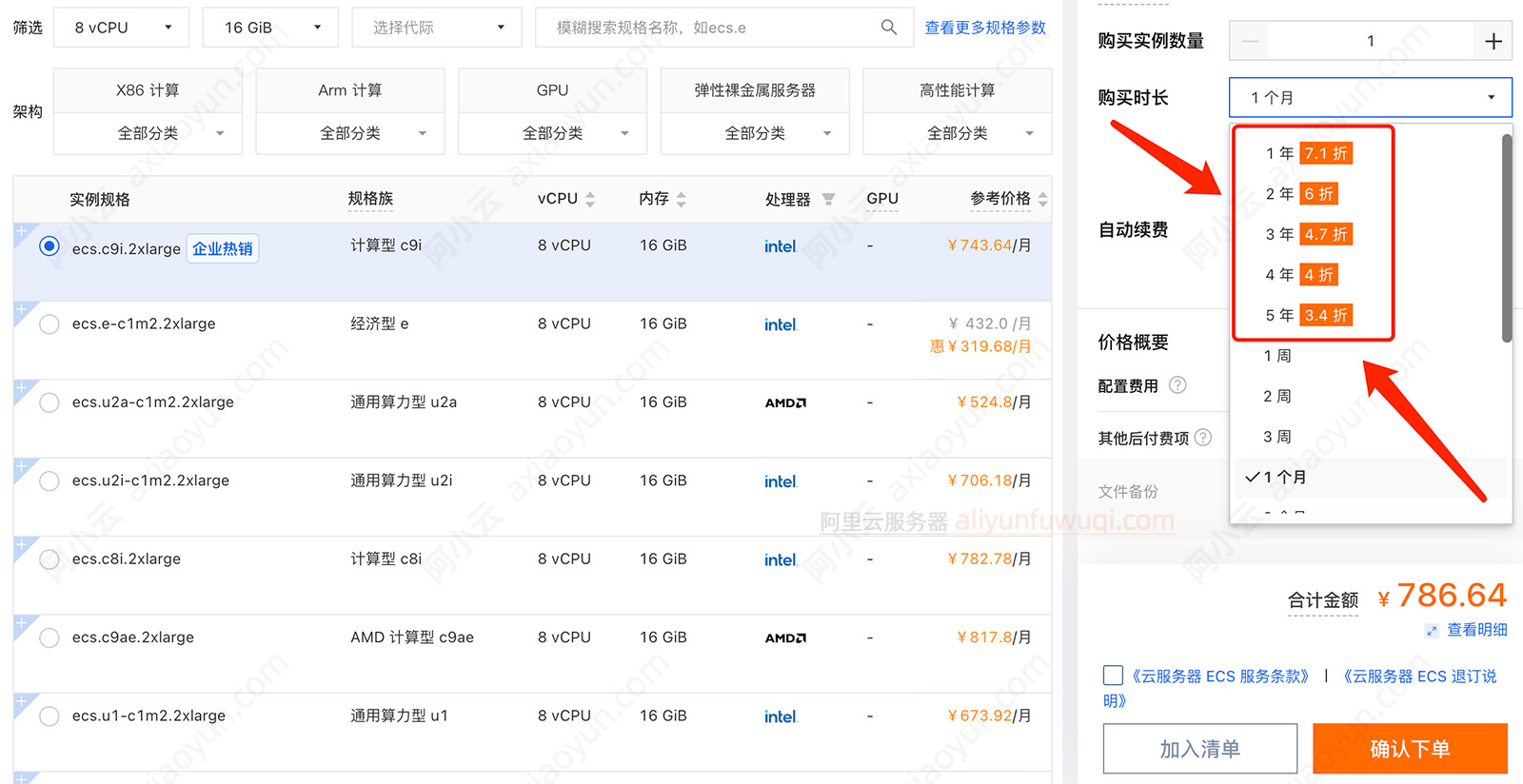Image resolution: width=1523 pixels, height=784 pixels.
Task: Open 全部分类 dropdown under Arm 计算
Action: (350, 133)
